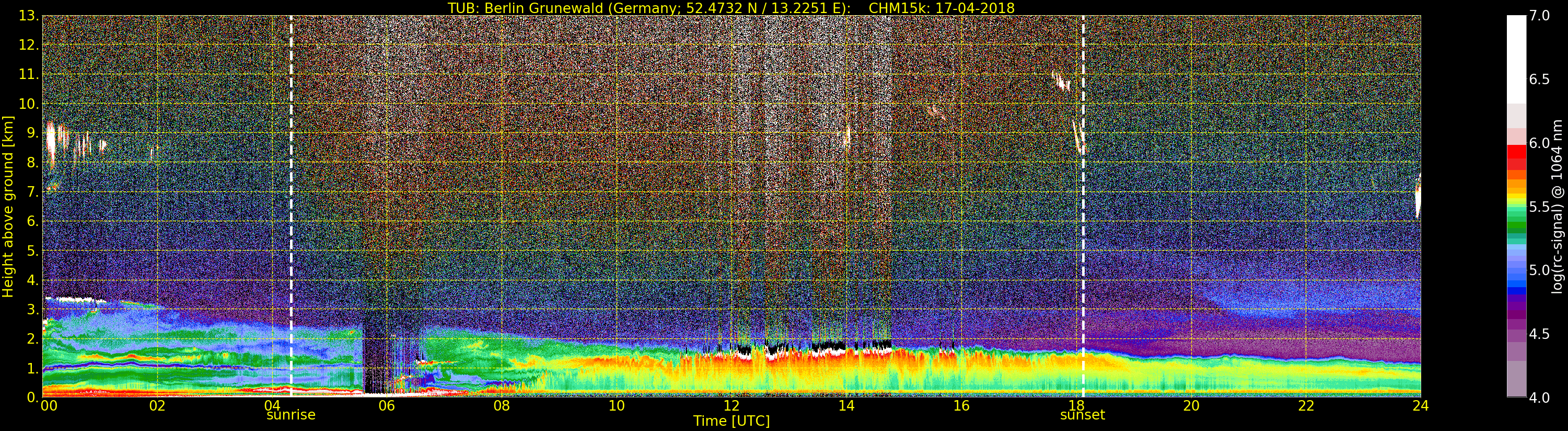
Task: Click the "6.0" colorbar tick value
Action: point(1539,143)
